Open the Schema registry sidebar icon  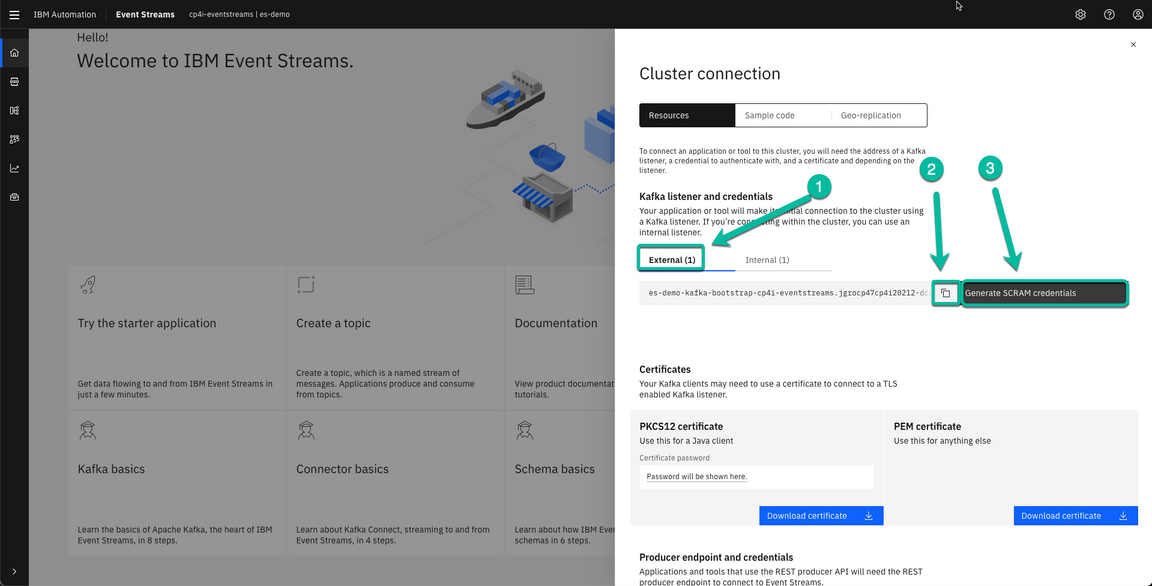pyautogui.click(x=14, y=110)
